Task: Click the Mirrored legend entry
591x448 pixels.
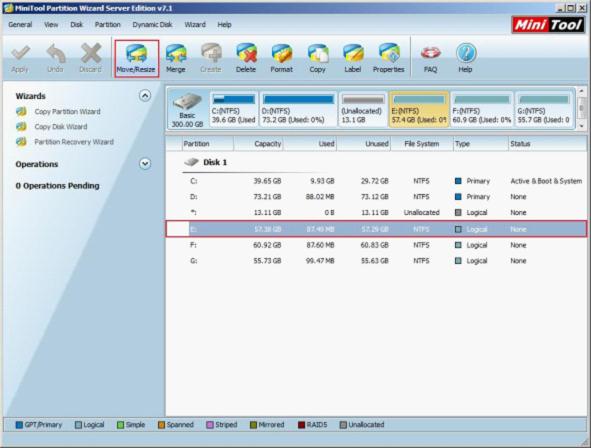Action: pyautogui.click(x=267, y=425)
